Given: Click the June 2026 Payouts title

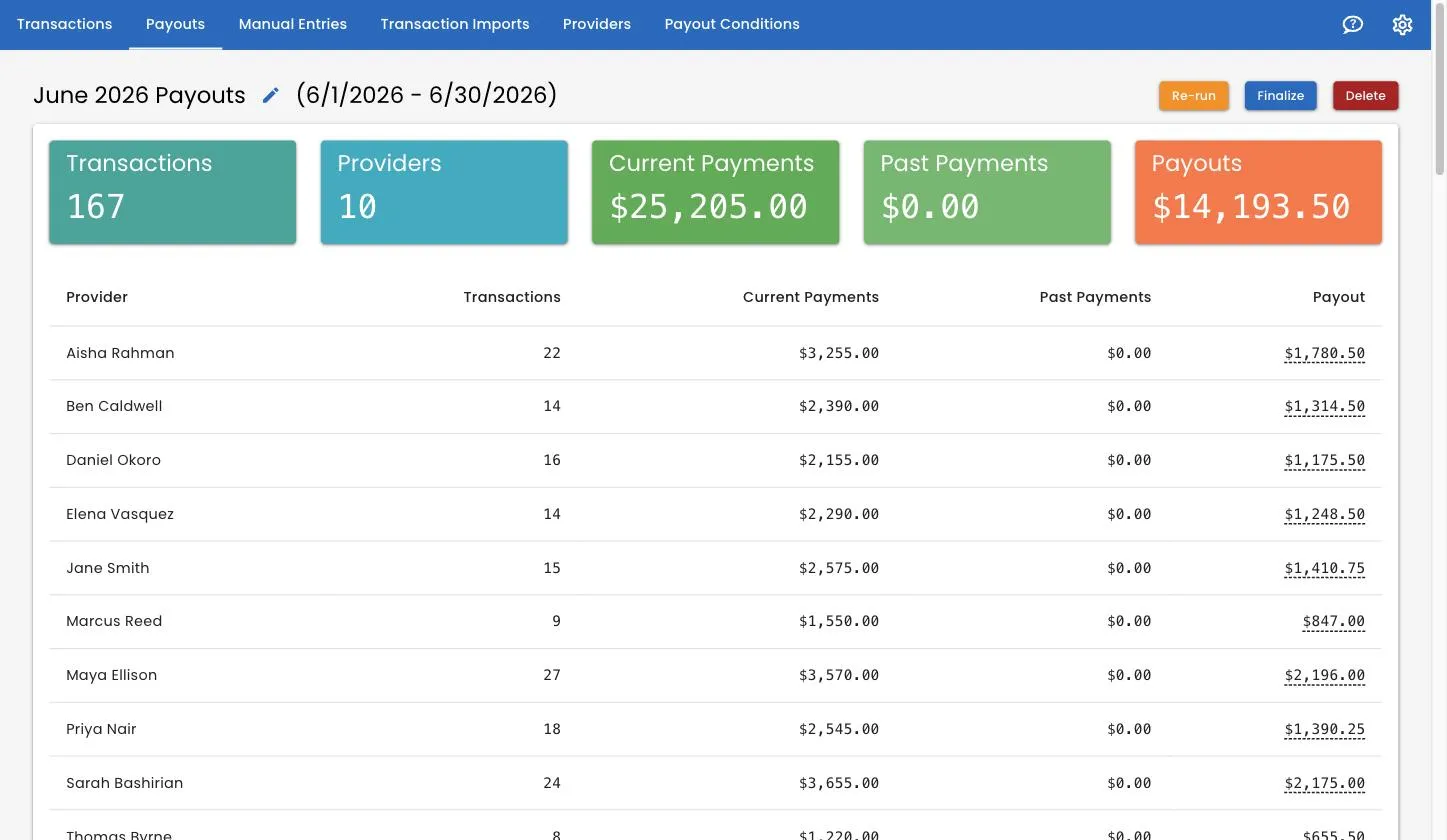Looking at the screenshot, I should coord(139,95).
